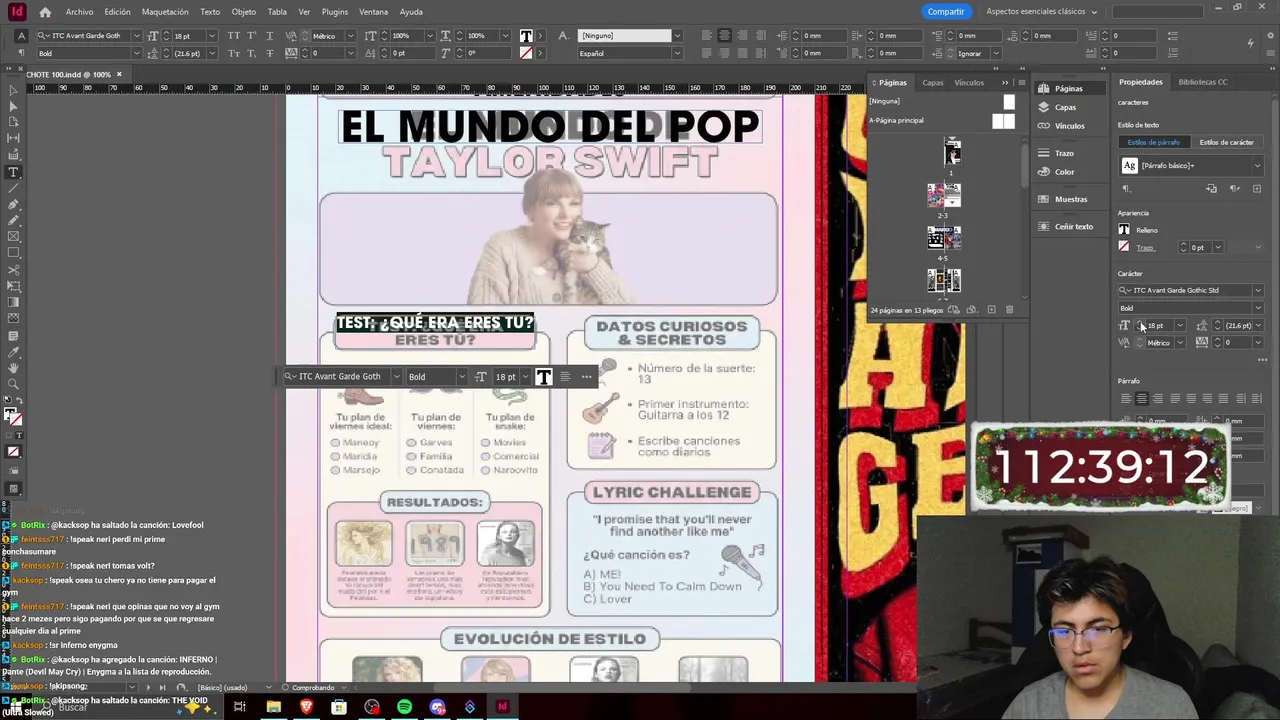This screenshot has width=1280, height=720.
Task: Show more Character options in Properties
Action: click(x=1262, y=359)
